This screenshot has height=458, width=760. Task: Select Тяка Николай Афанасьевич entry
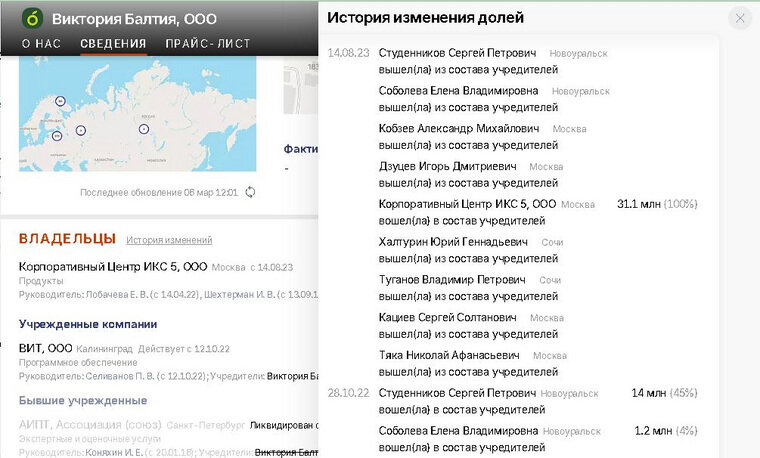pyautogui.click(x=449, y=355)
